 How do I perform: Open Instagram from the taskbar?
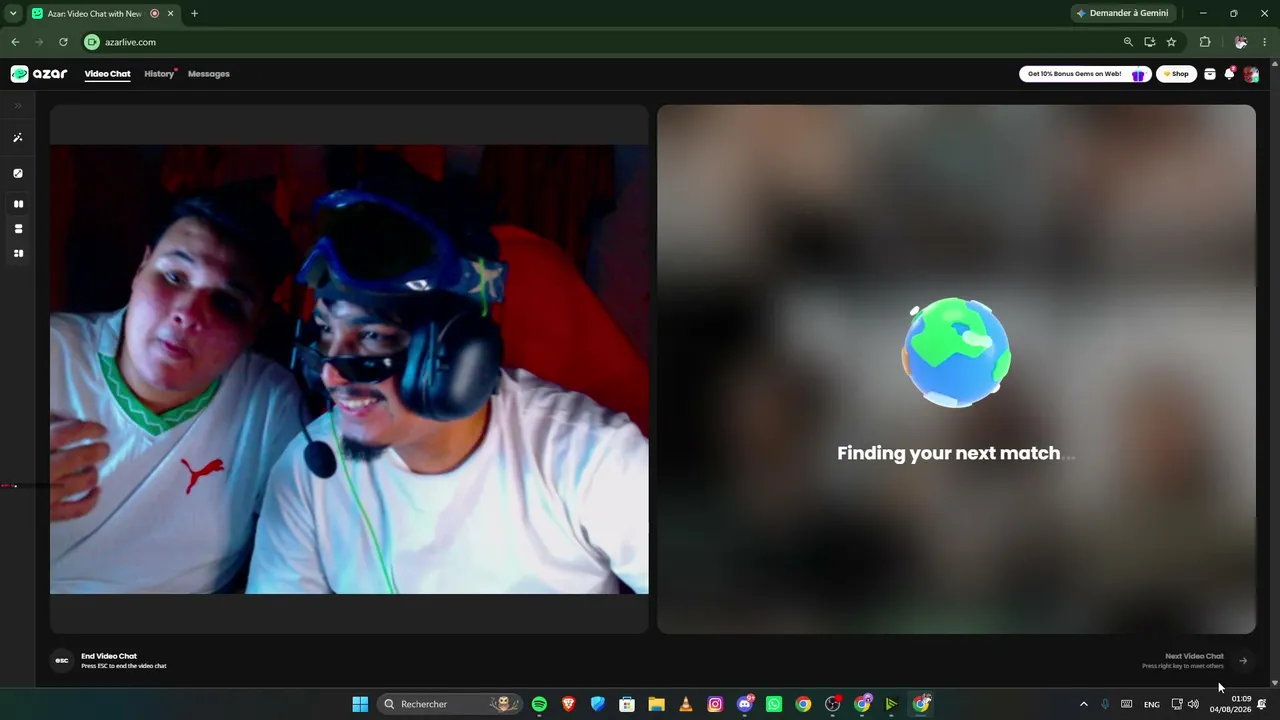pyautogui.click(x=715, y=704)
